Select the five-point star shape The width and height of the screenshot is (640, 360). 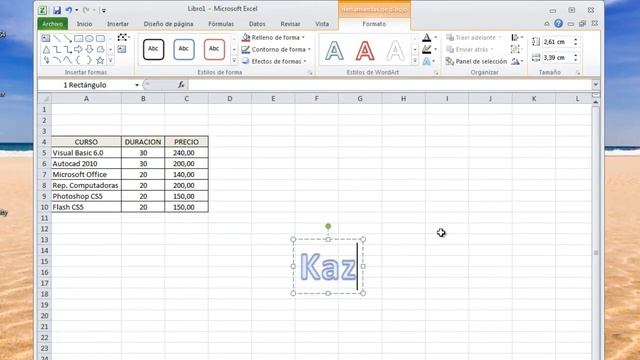pos(100,60)
